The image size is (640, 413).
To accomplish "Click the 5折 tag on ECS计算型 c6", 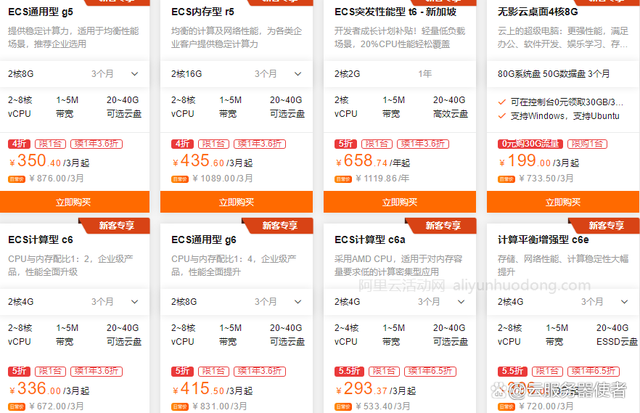I will (x=19, y=371).
